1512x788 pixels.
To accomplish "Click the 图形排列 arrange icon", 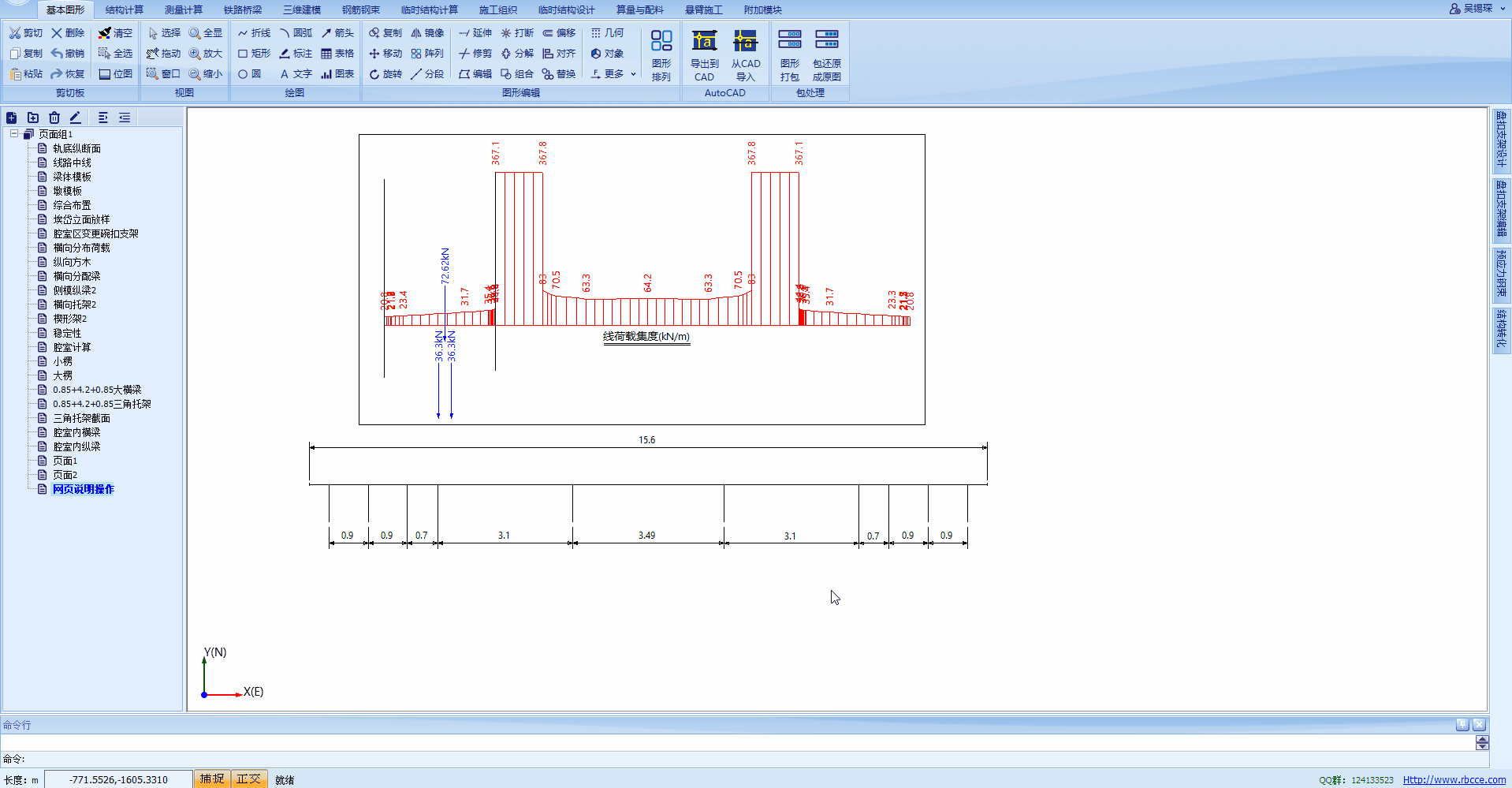I will pos(661,54).
